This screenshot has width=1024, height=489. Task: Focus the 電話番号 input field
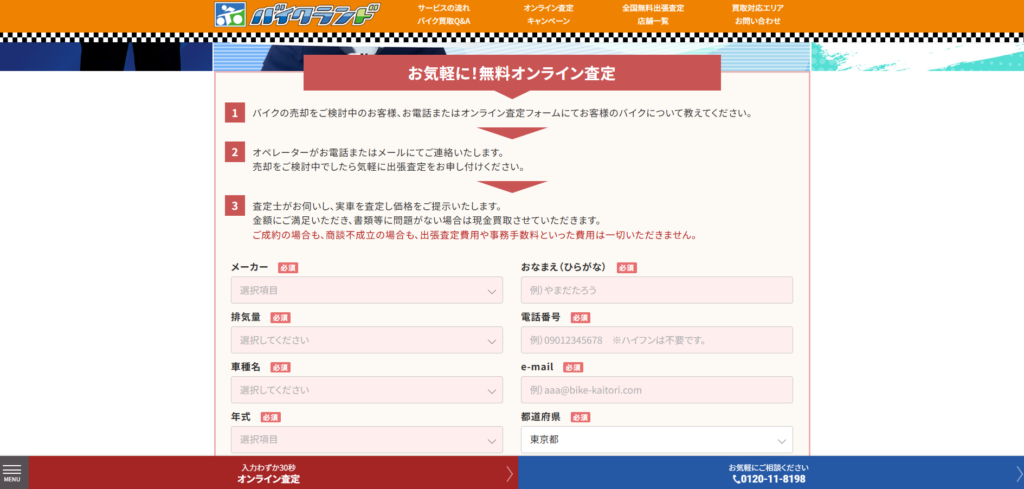click(656, 340)
